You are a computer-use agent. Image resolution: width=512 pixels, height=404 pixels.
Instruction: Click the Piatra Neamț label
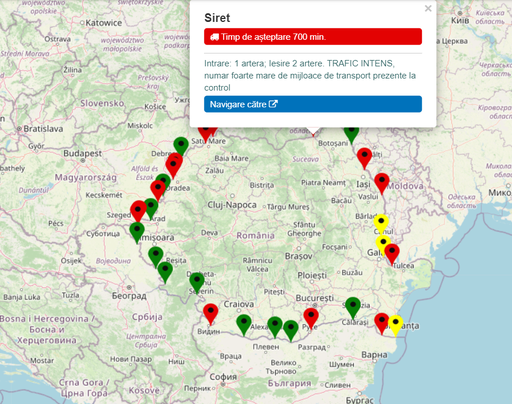click(323, 183)
